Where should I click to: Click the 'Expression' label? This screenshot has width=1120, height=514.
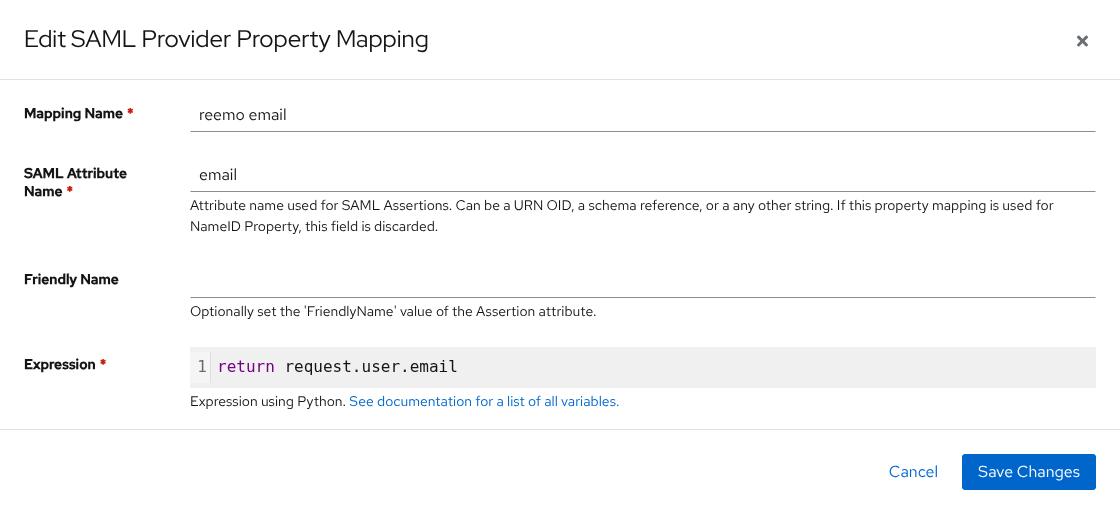tap(60, 364)
